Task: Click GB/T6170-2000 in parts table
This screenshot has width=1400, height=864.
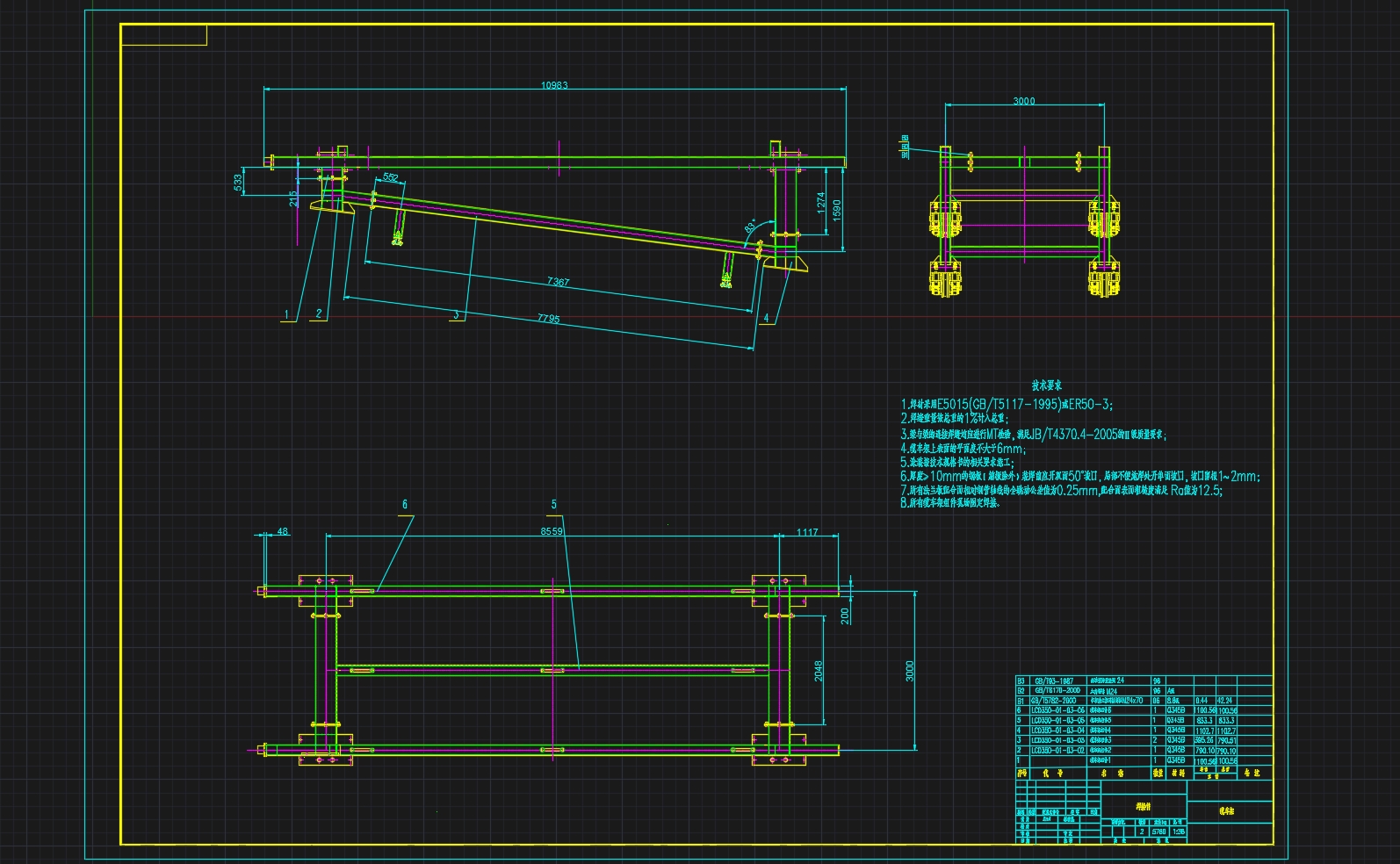Action: (1057, 691)
